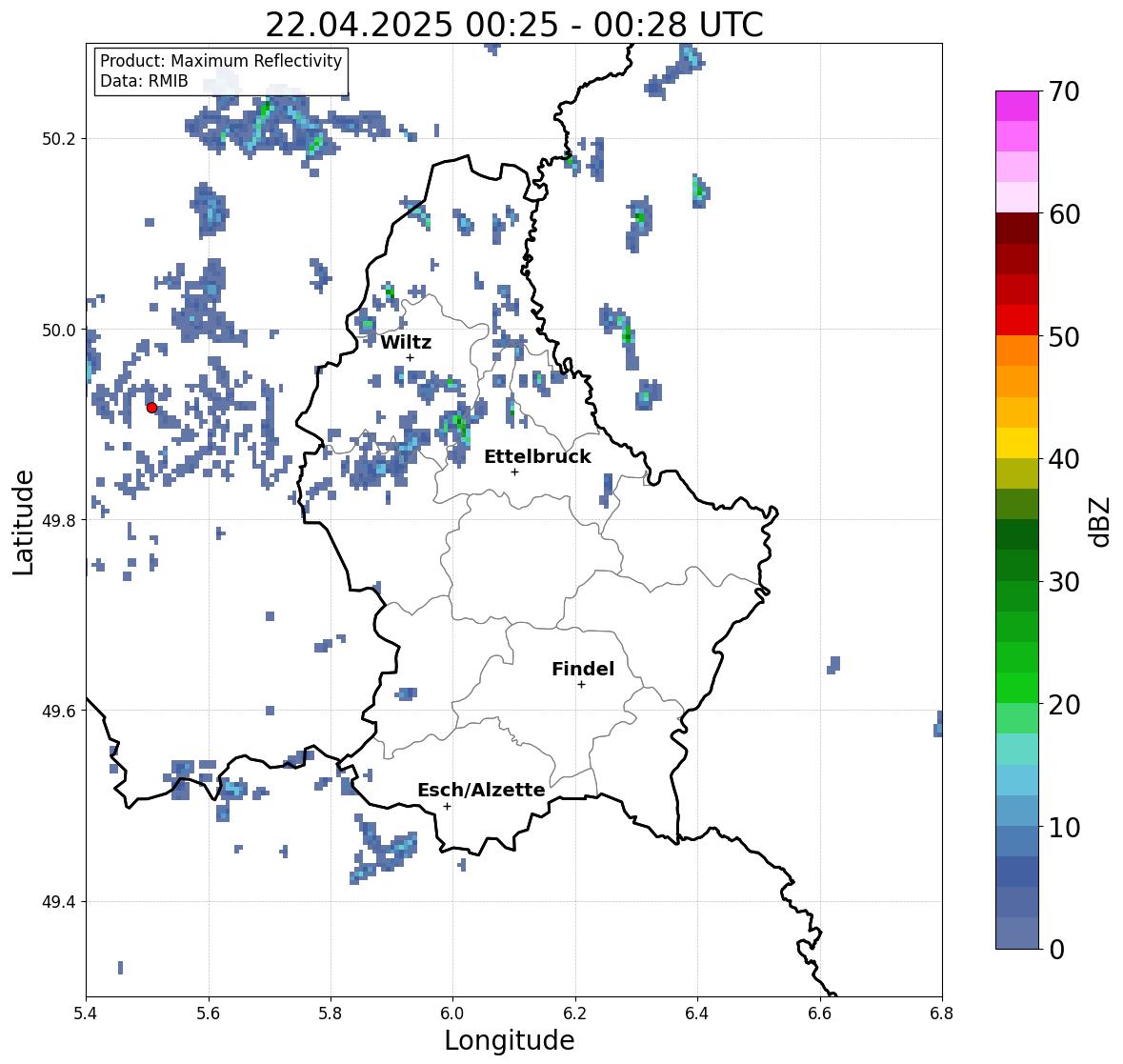Click the longitude tick label 6.8

tap(942, 1014)
